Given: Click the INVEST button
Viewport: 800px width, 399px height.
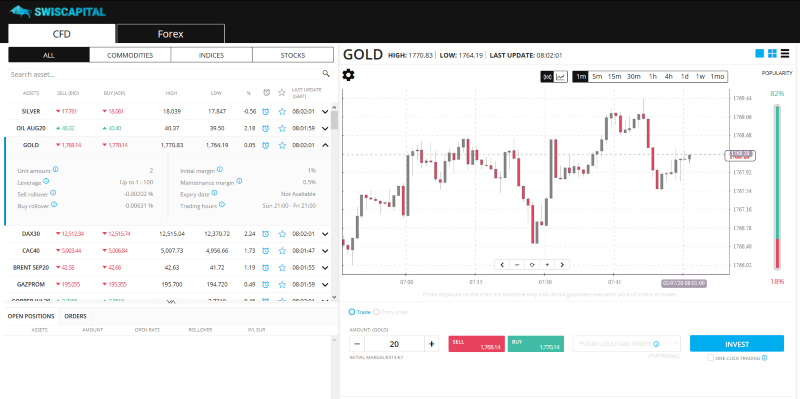Looking at the screenshot, I should 737,343.
